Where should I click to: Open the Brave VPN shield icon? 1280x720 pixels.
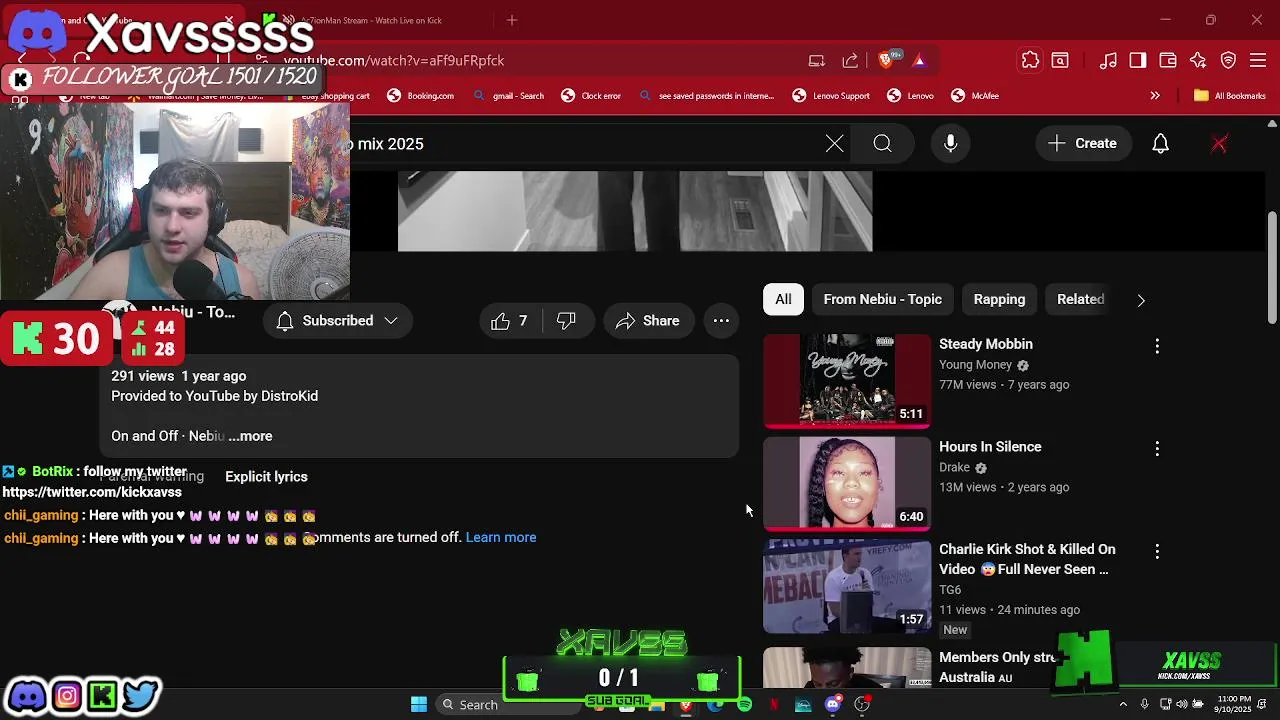(x=1229, y=60)
